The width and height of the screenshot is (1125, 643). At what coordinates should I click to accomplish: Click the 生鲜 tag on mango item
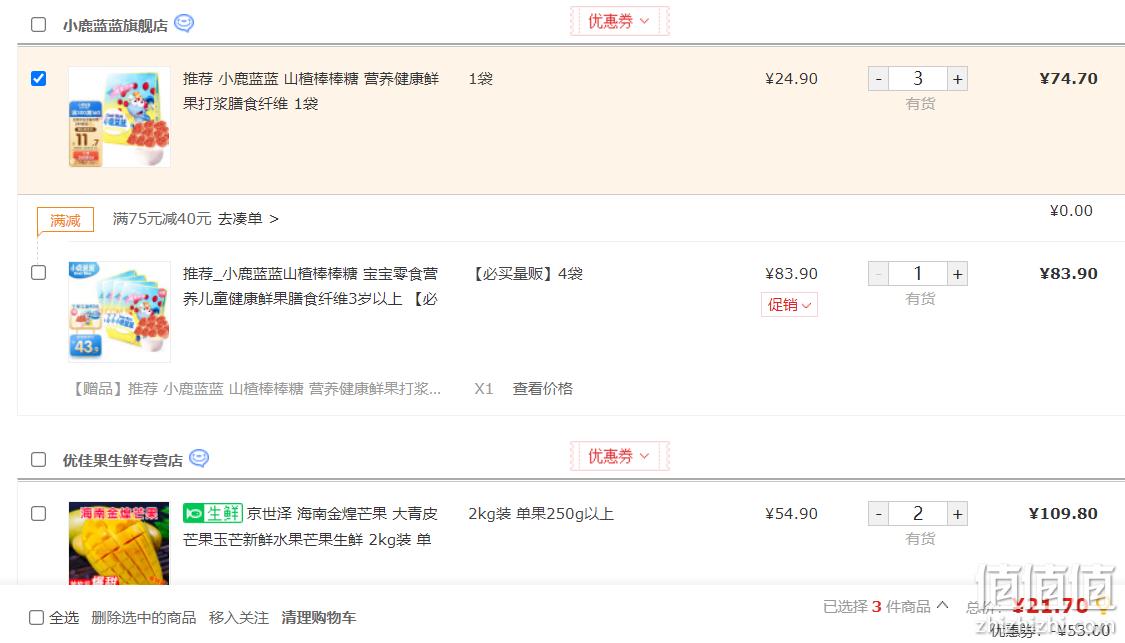[213, 513]
